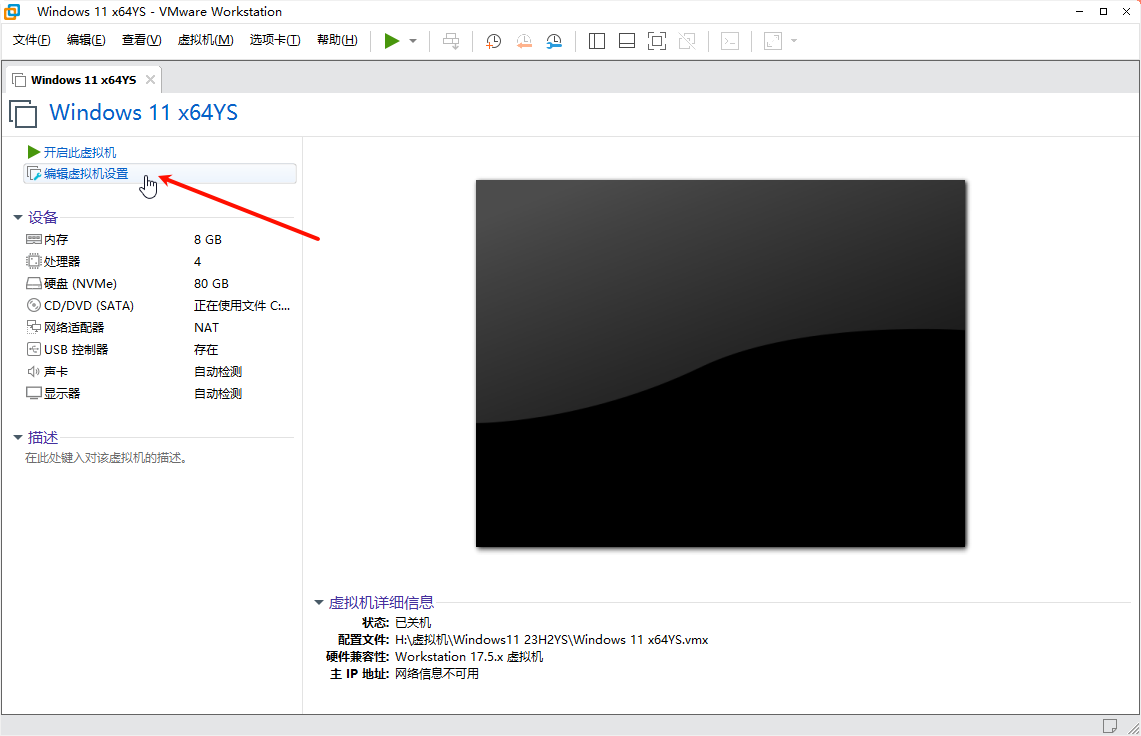Click the 硬盘 (NVMe) disk icon

pos(33,283)
